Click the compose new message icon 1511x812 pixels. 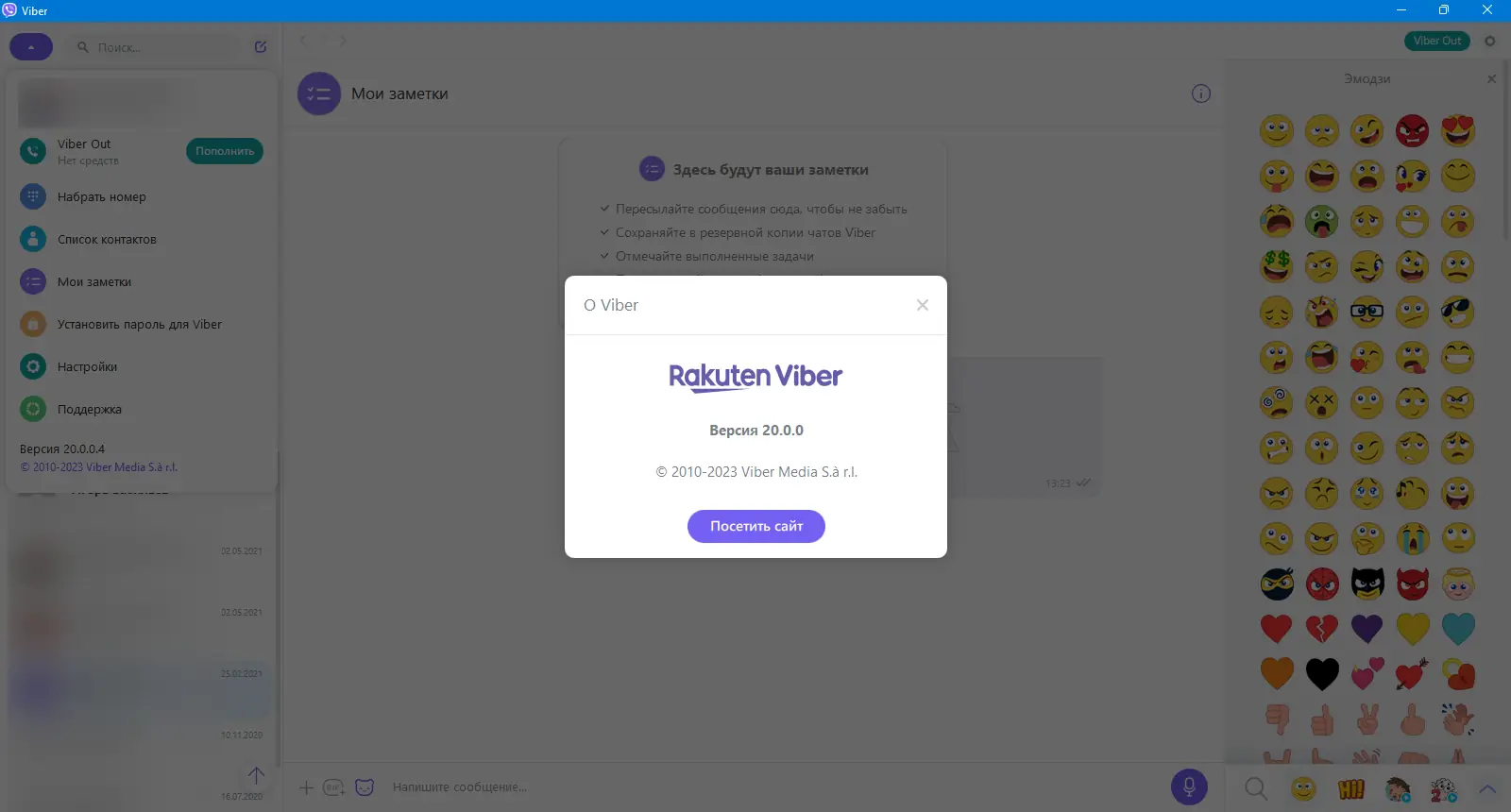pos(261,46)
